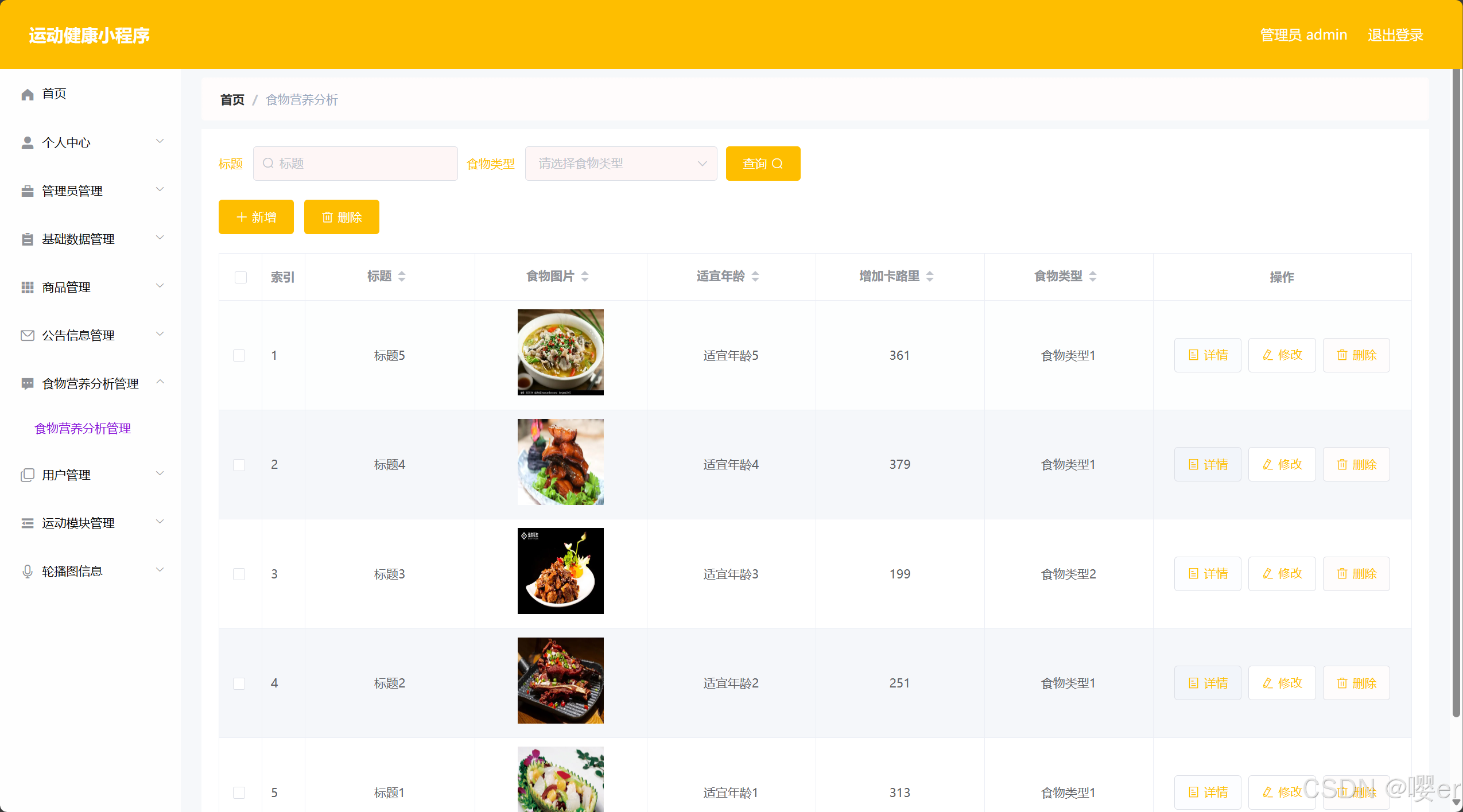Open the 请选择食物类型 dropdown
The width and height of the screenshot is (1463, 812).
[x=620, y=164]
